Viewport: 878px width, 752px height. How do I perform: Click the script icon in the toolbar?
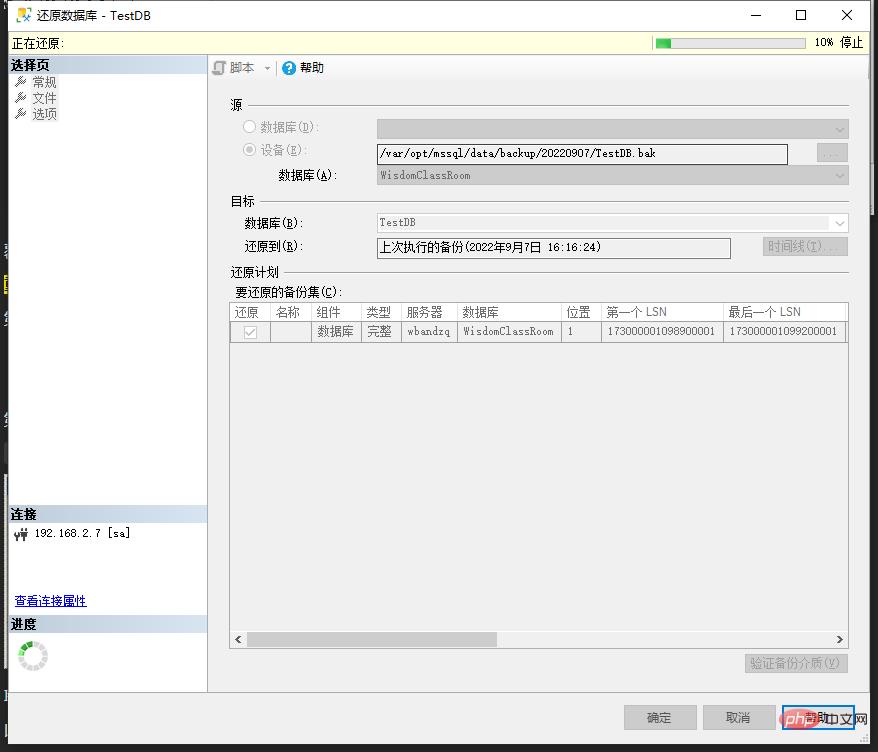(x=220, y=68)
